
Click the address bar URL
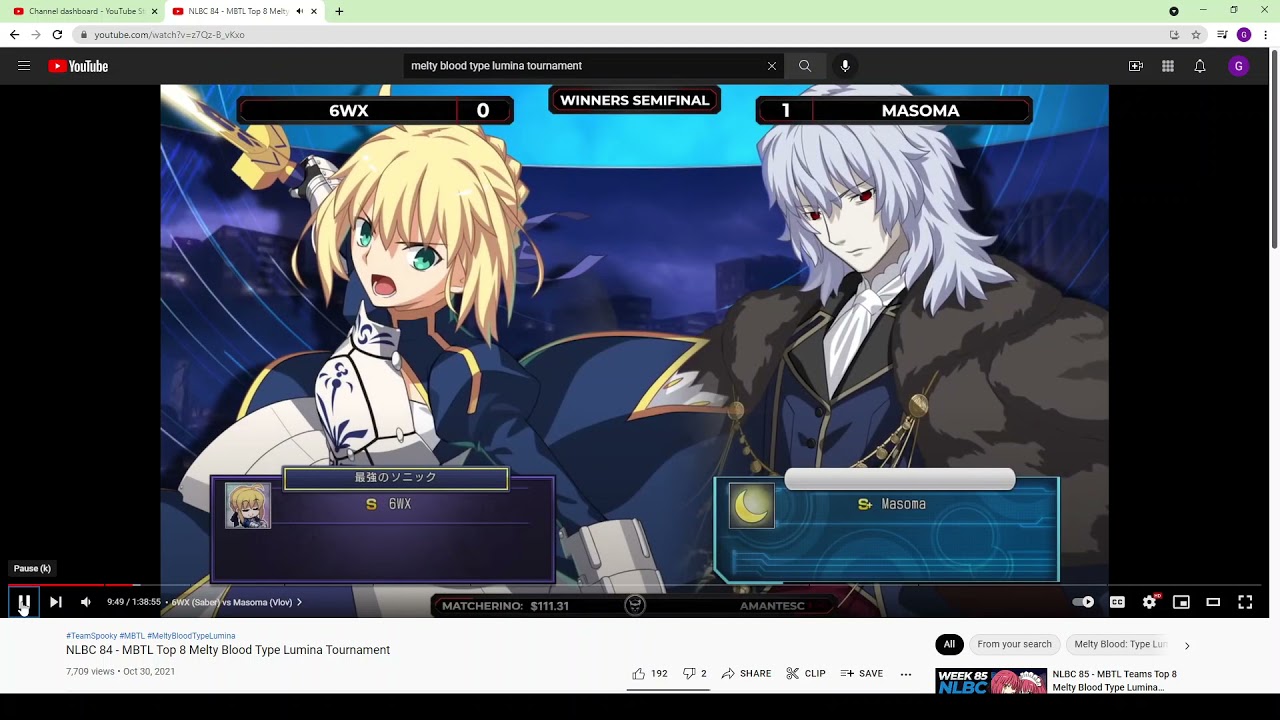pyautogui.click(x=169, y=35)
